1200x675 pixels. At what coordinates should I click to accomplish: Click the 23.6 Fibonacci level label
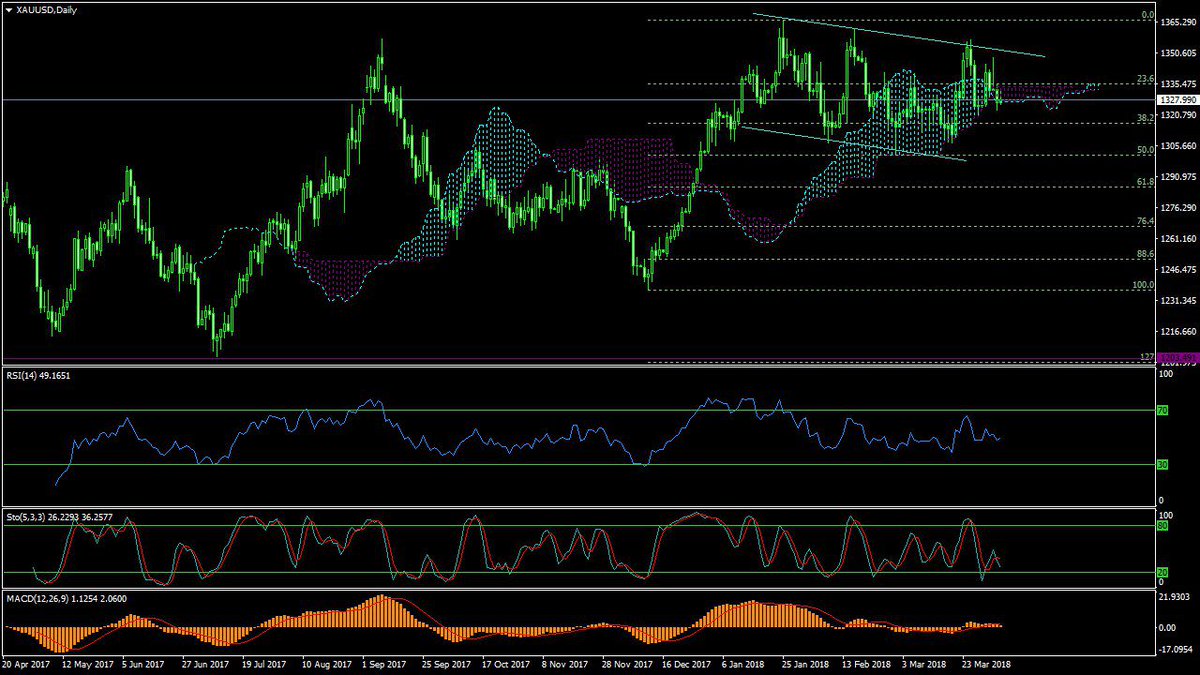1146,79
